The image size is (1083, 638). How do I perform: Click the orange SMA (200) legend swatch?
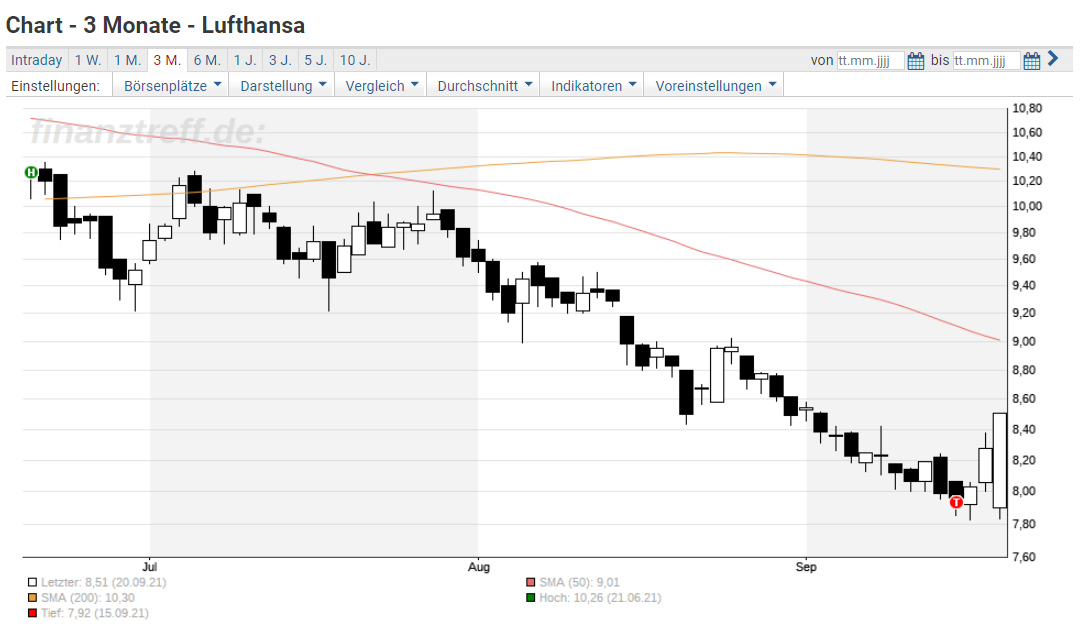click(32, 597)
